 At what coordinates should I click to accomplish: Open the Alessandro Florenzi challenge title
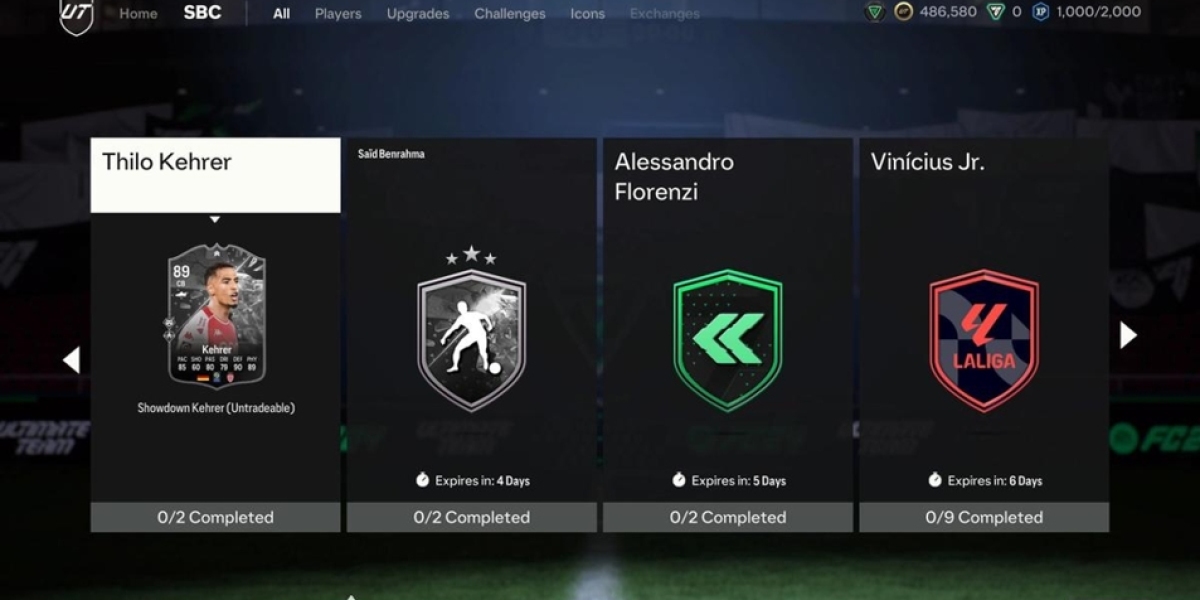[674, 177]
